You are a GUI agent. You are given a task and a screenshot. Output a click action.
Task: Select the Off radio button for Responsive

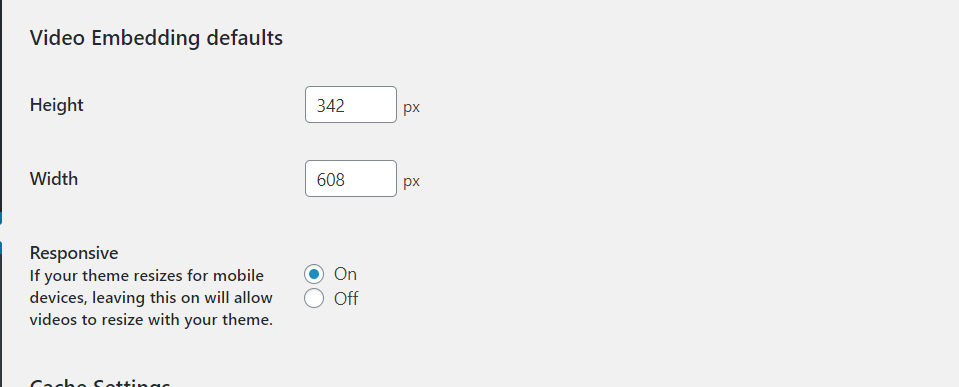tap(314, 298)
